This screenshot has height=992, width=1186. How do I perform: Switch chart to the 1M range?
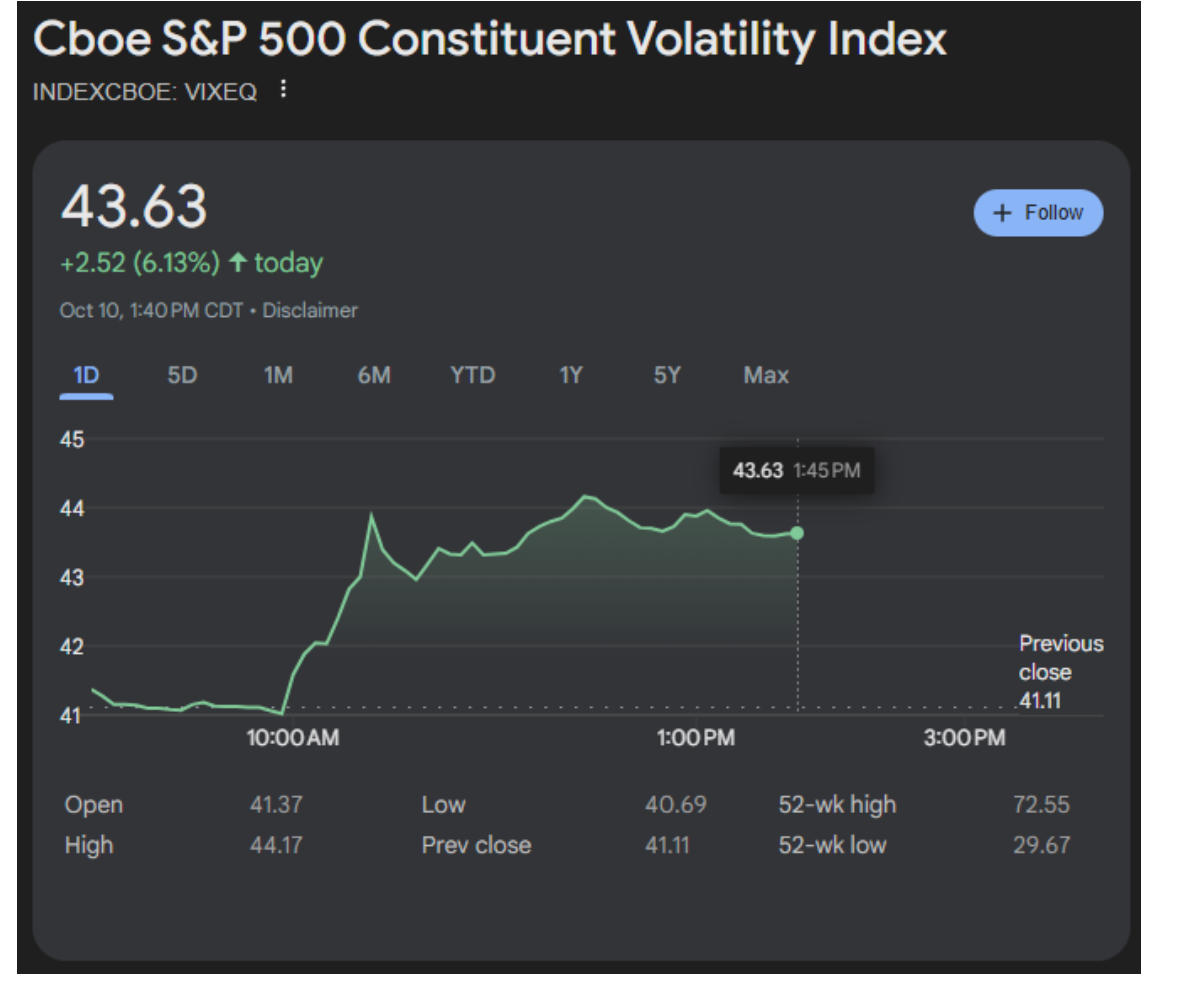278,376
